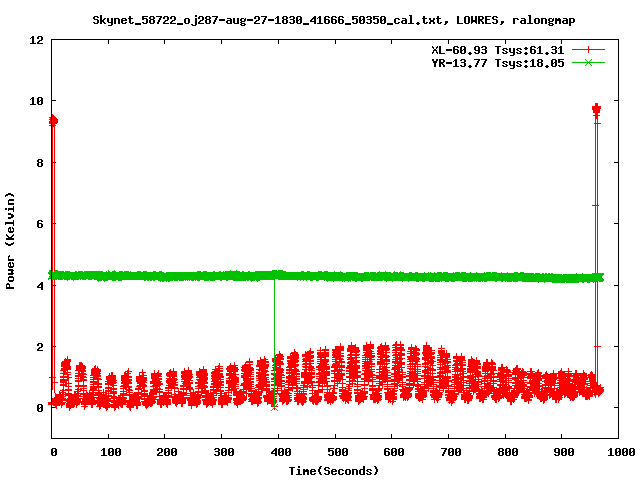Viewport: 640px width, 480px height.
Task: Click the green line sample in the legend
Action: click(x=588, y=63)
